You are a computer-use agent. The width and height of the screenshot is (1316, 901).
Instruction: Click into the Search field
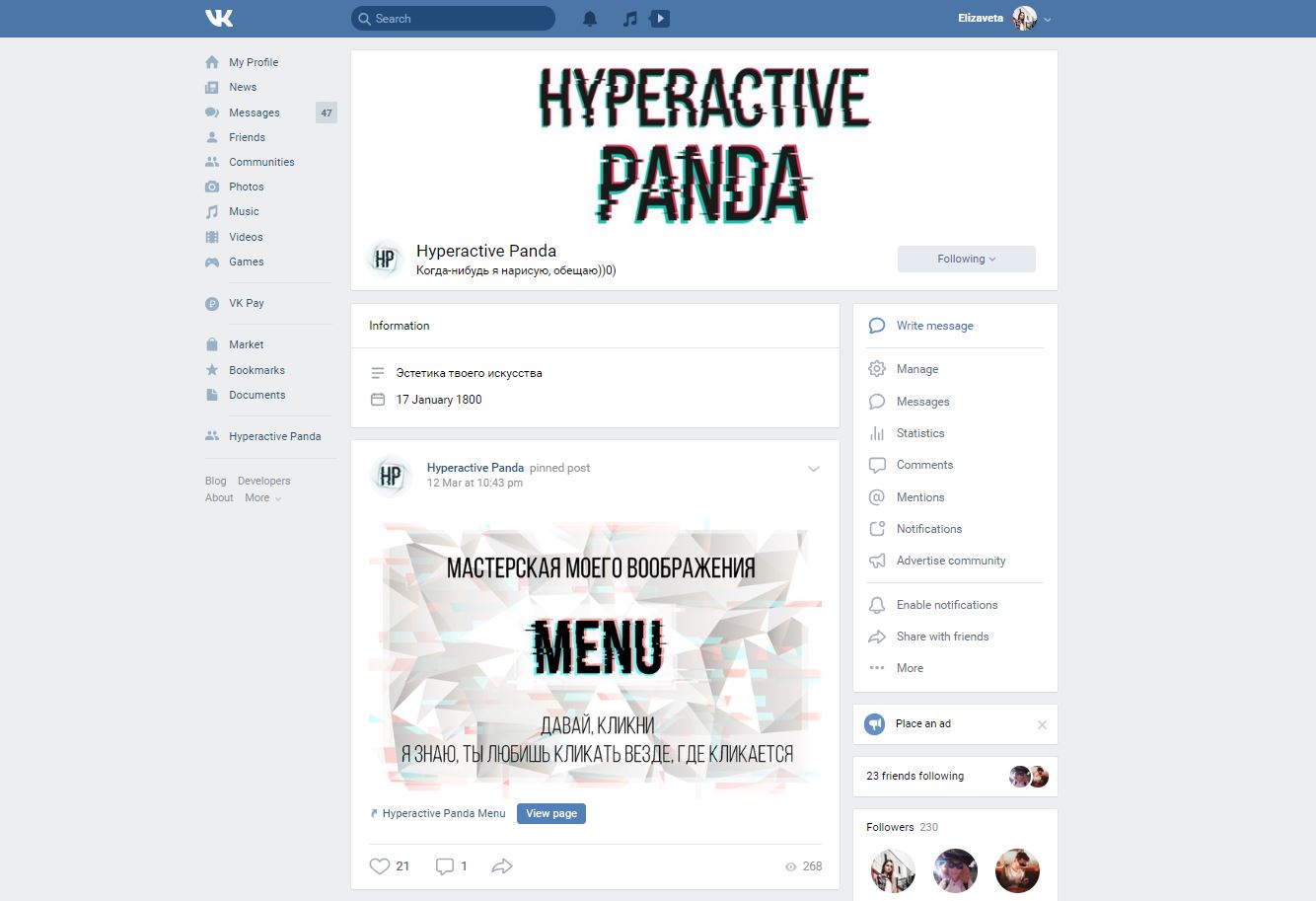(x=454, y=19)
